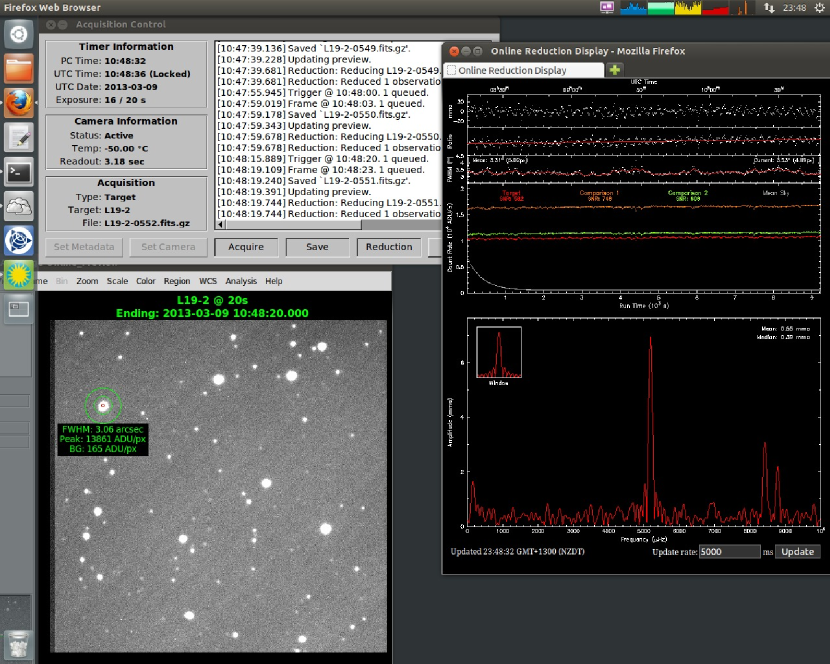
Task: Open the Analysis menu in ds9
Action: [241, 281]
